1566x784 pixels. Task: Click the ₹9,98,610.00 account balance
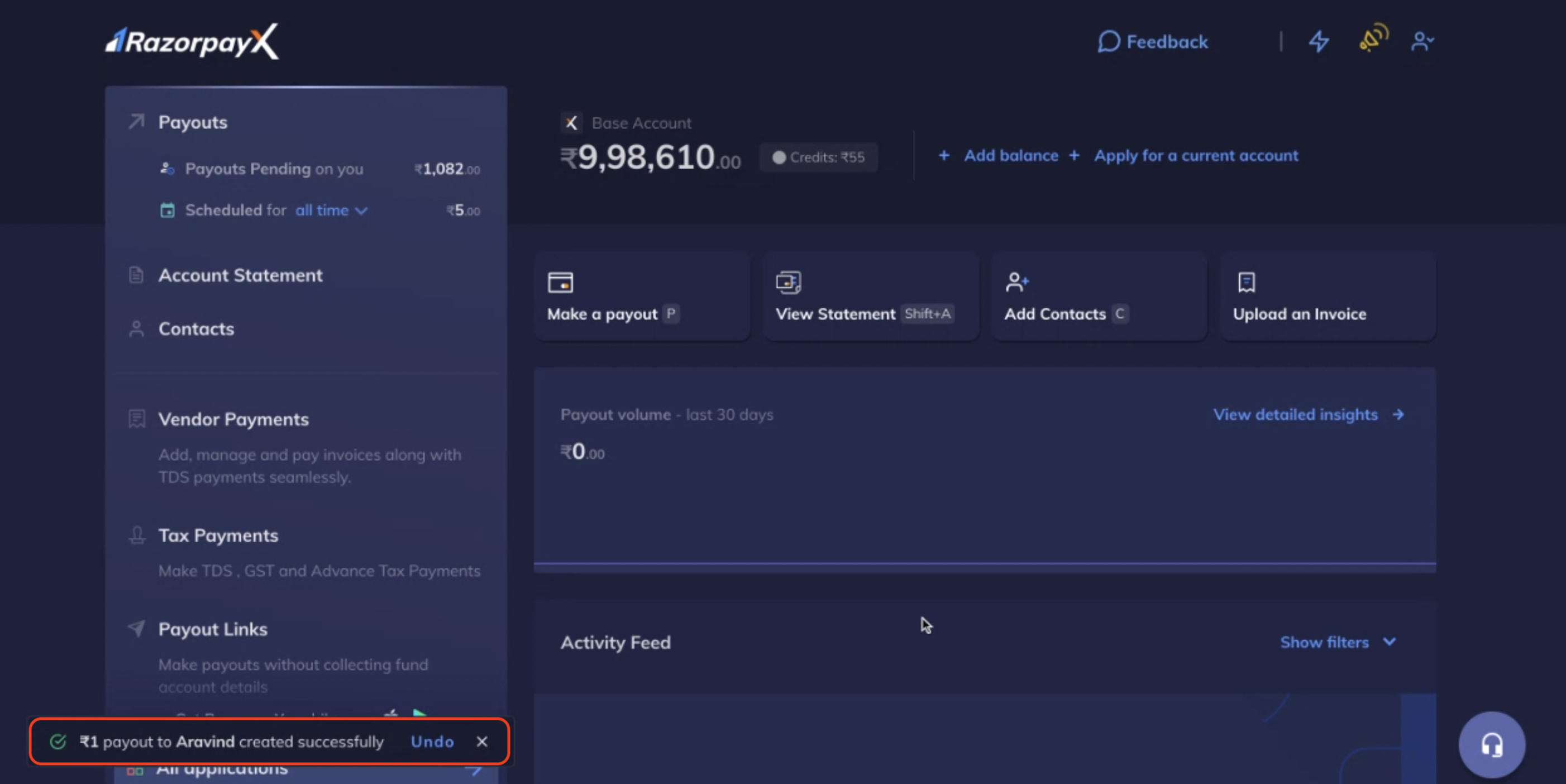pos(650,157)
